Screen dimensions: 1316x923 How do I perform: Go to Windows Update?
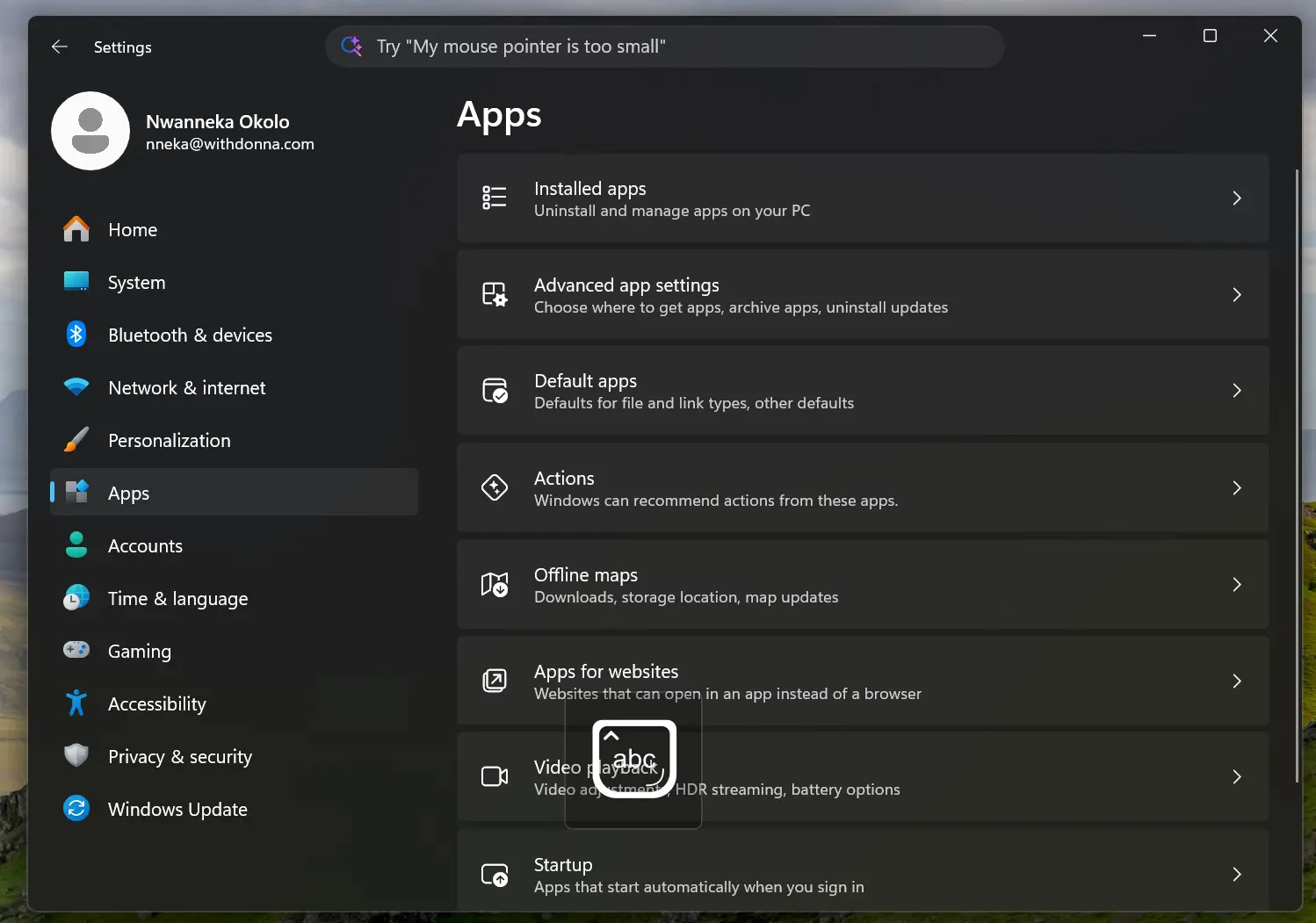click(234, 809)
